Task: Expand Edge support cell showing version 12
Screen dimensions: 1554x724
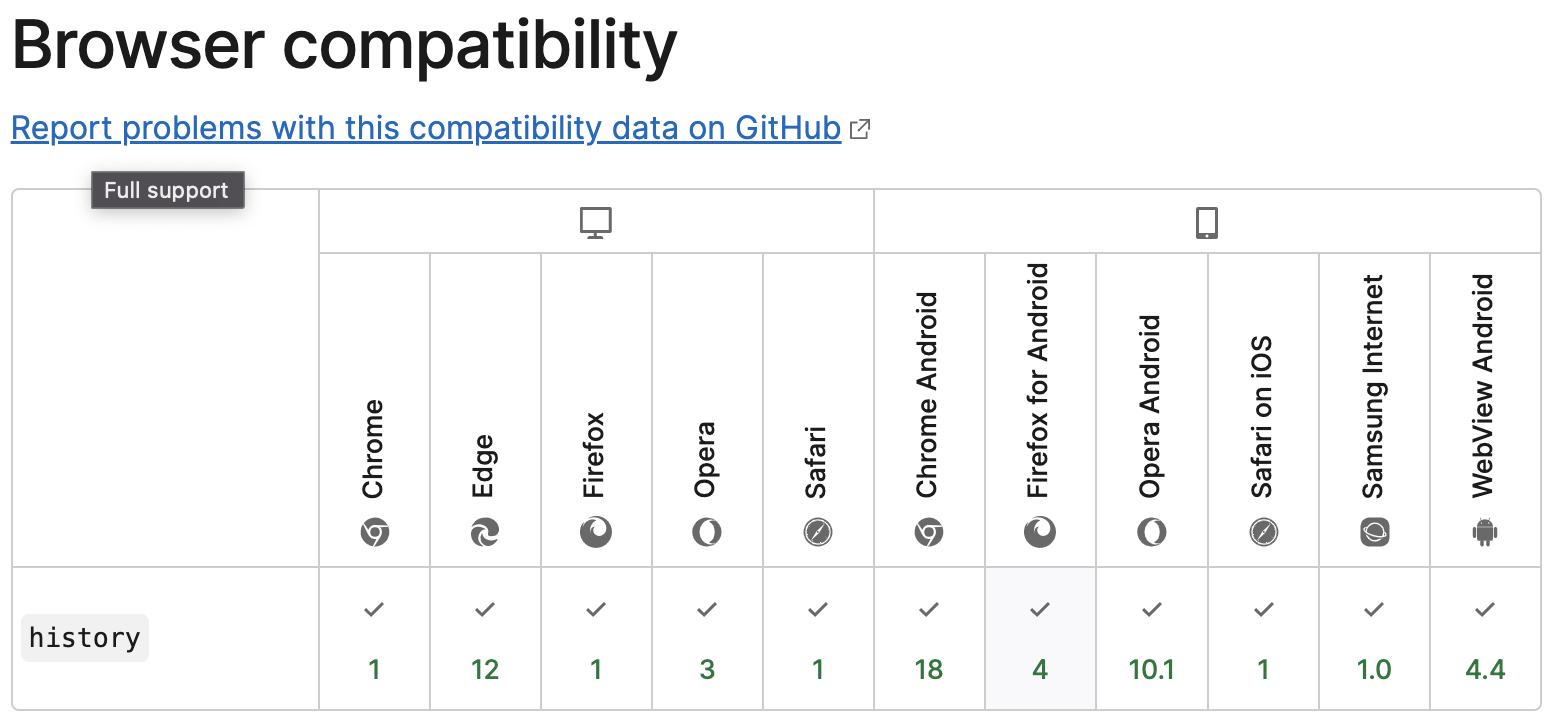Action: point(485,638)
